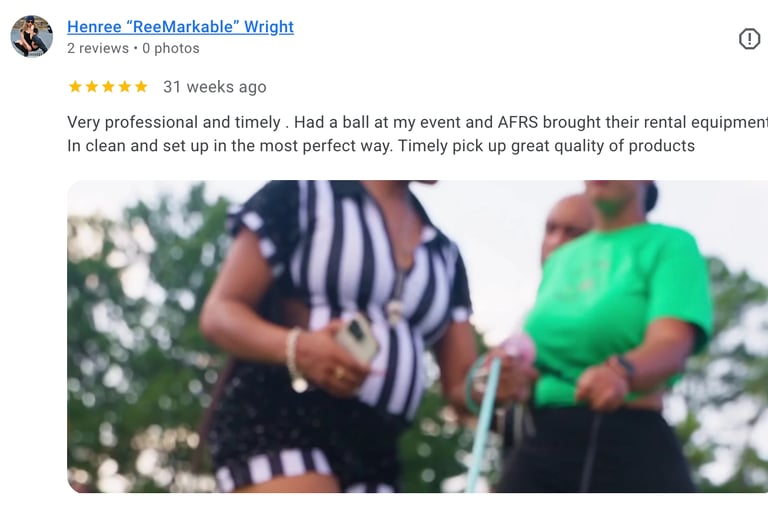Screen dimensions: 768x512
Task: Click the report review exclamation icon
Action: click(749, 39)
